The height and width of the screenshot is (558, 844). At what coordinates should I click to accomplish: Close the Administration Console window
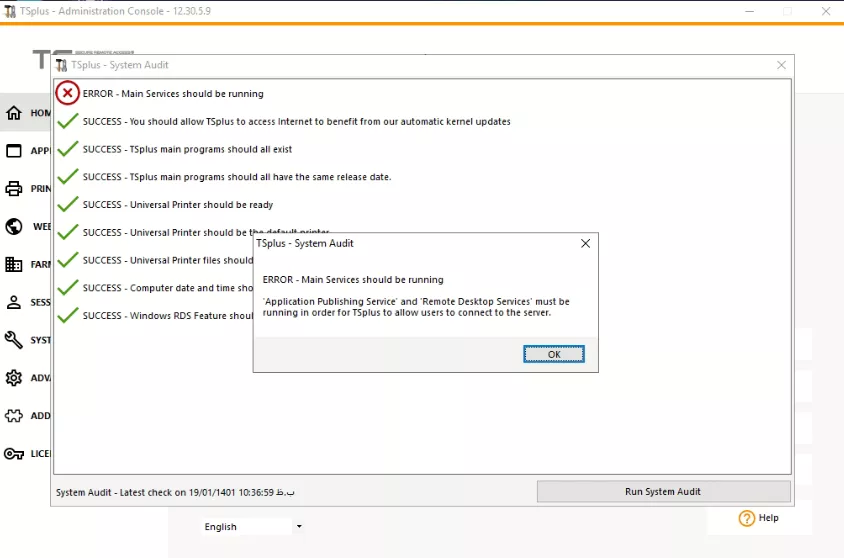826,11
